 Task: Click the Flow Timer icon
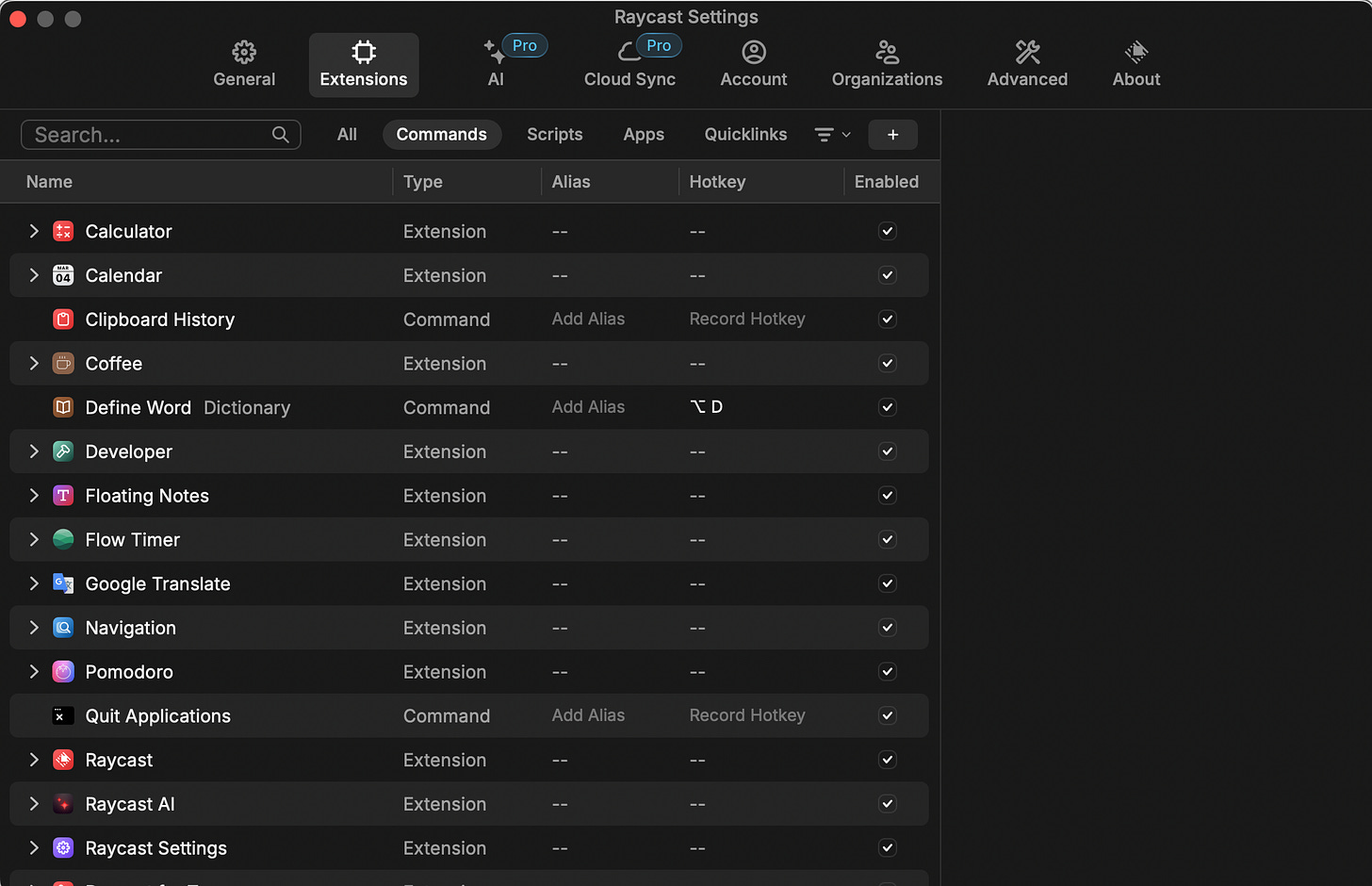(x=63, y=539)
